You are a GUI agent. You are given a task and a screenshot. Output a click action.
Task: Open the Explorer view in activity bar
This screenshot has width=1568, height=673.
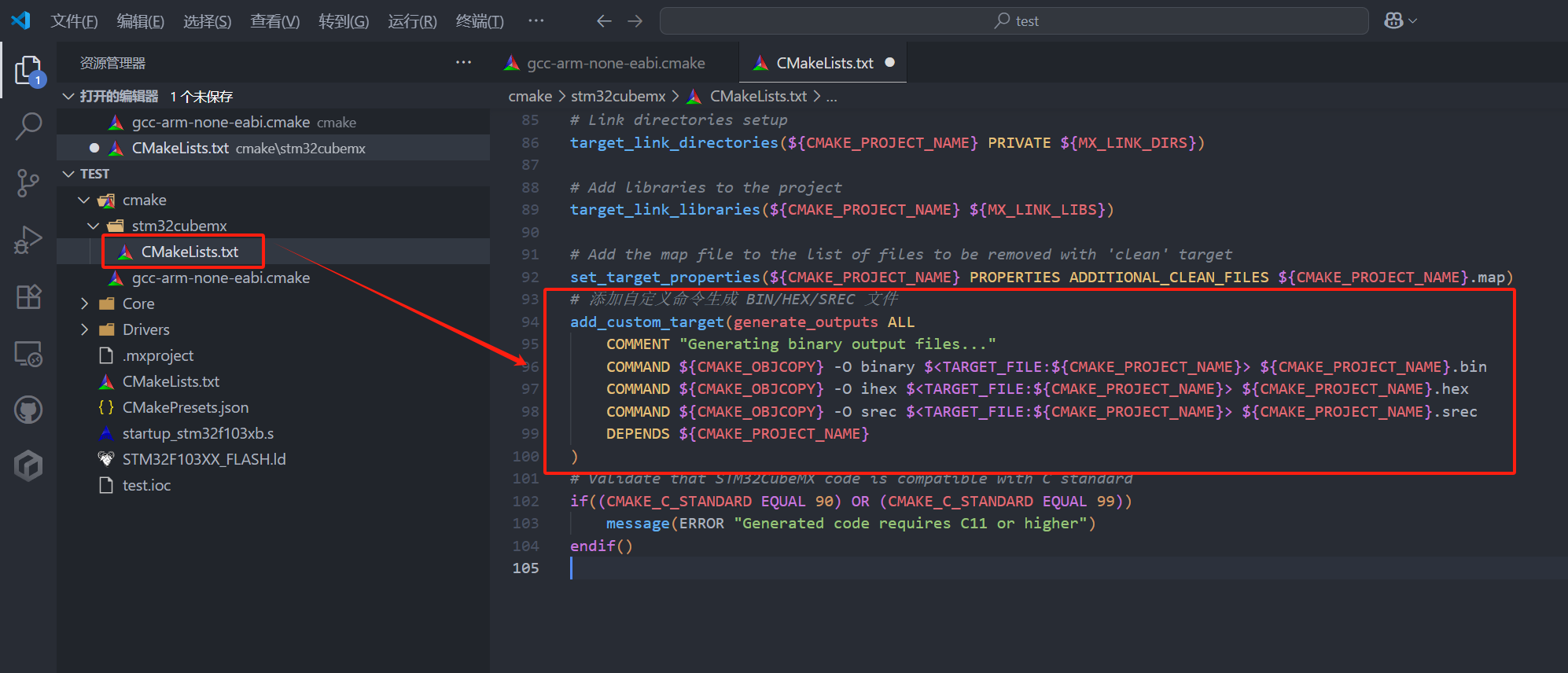[28, 70]
